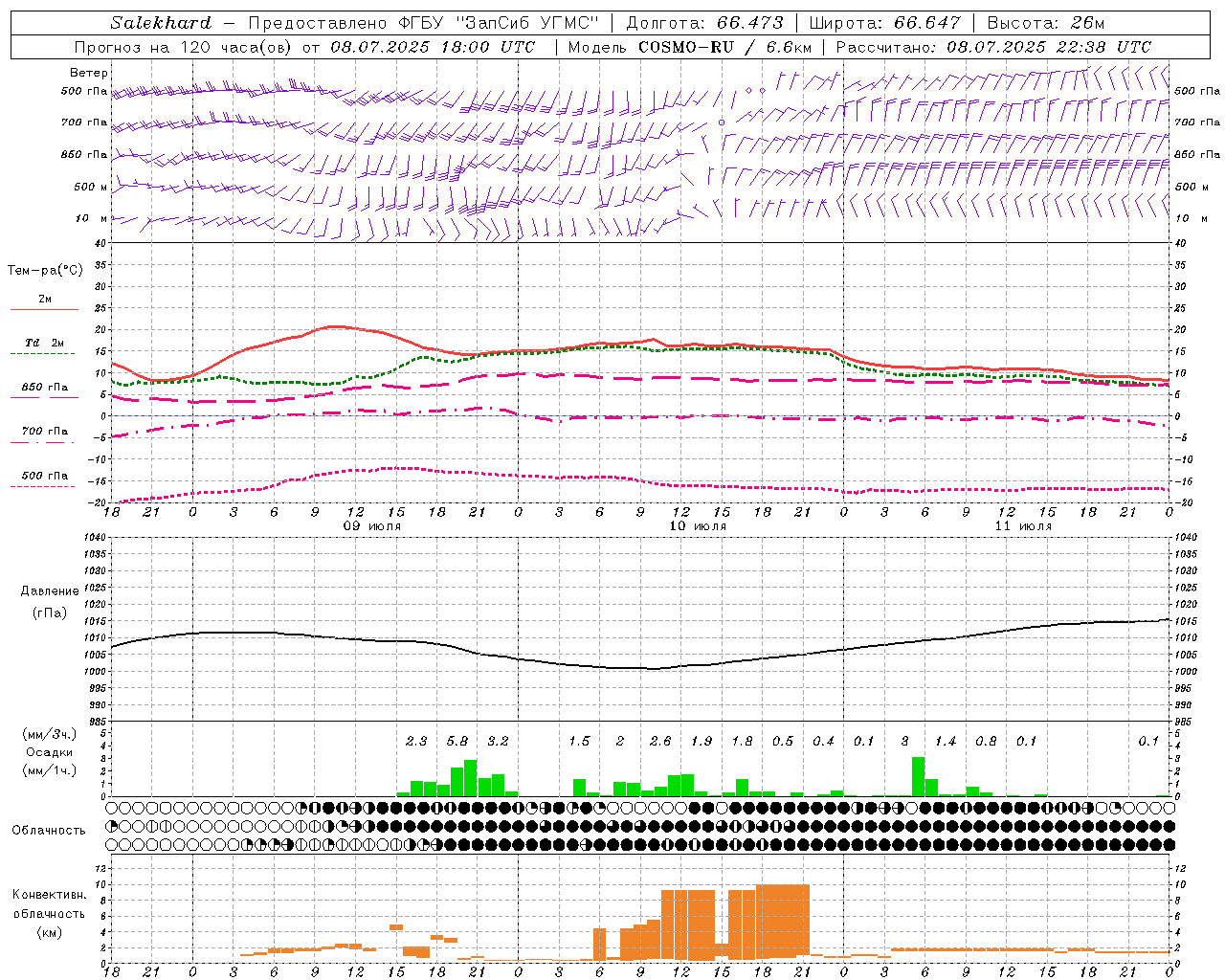Select 'Рассчитано: 08.07.2025 22:38 UTC' timestamp
This screenshot has width=1225, height=980.
(993, 47)
